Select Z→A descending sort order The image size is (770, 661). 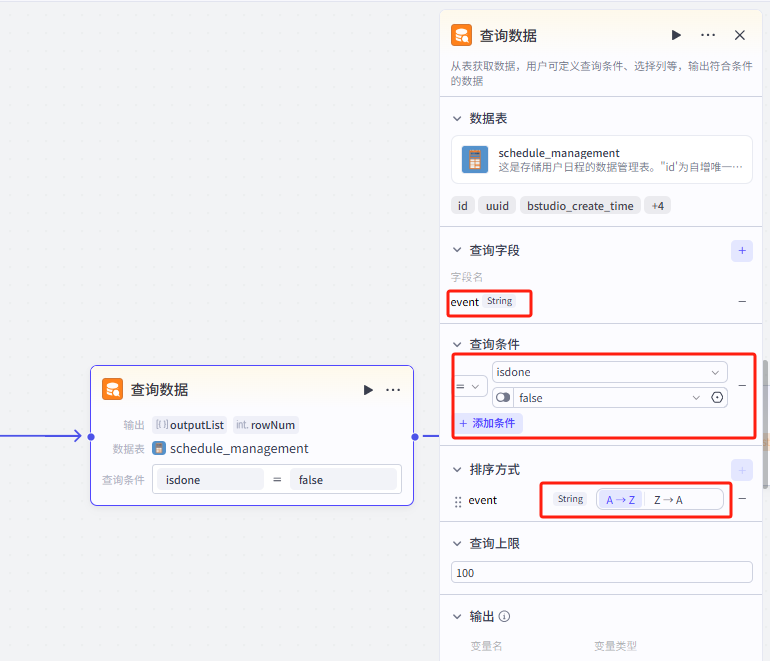(668, 499)
